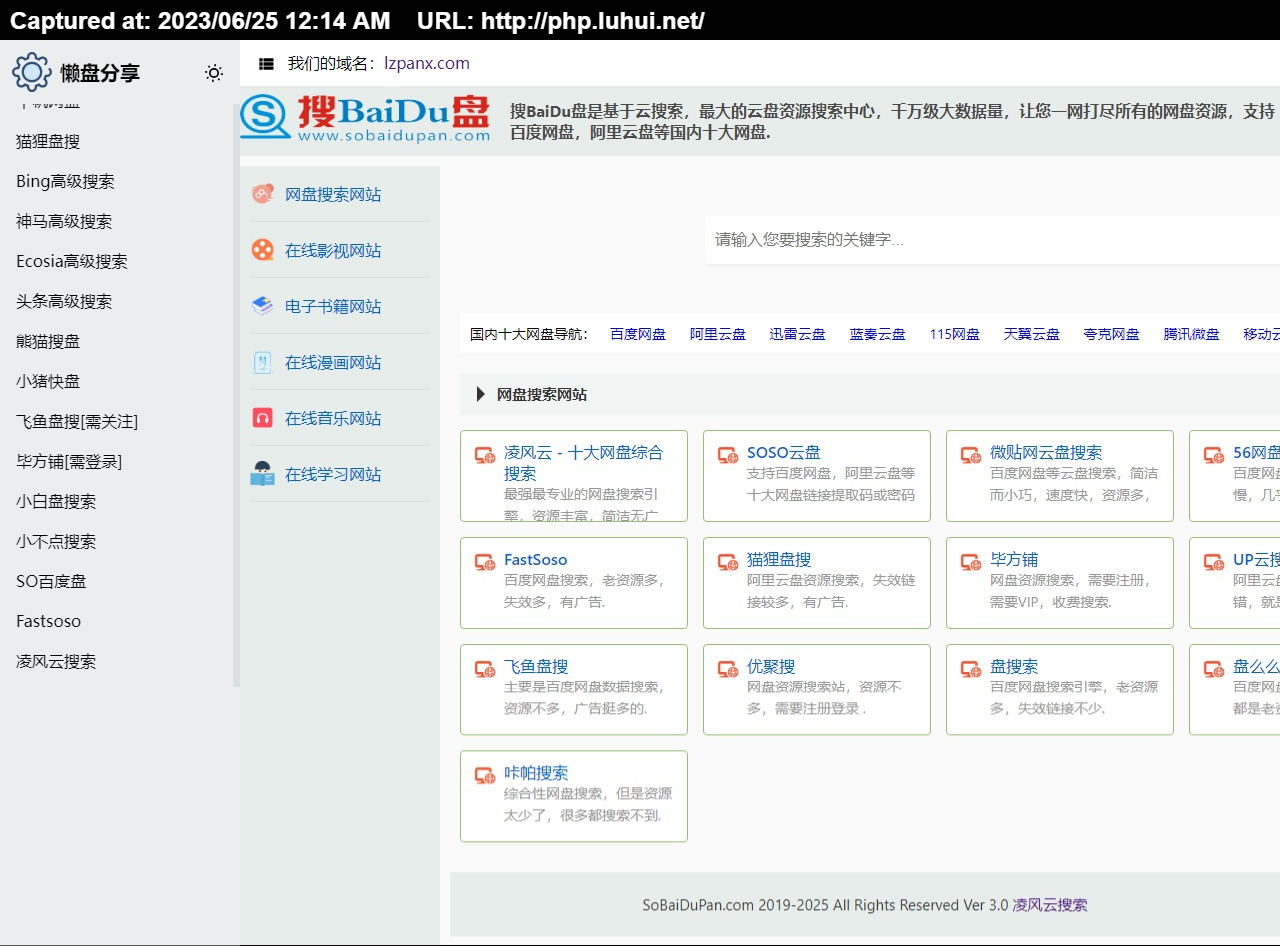Click the icon on the 猫狸盘搜 card
1280x946 pixels.
(x=728, y=562)
